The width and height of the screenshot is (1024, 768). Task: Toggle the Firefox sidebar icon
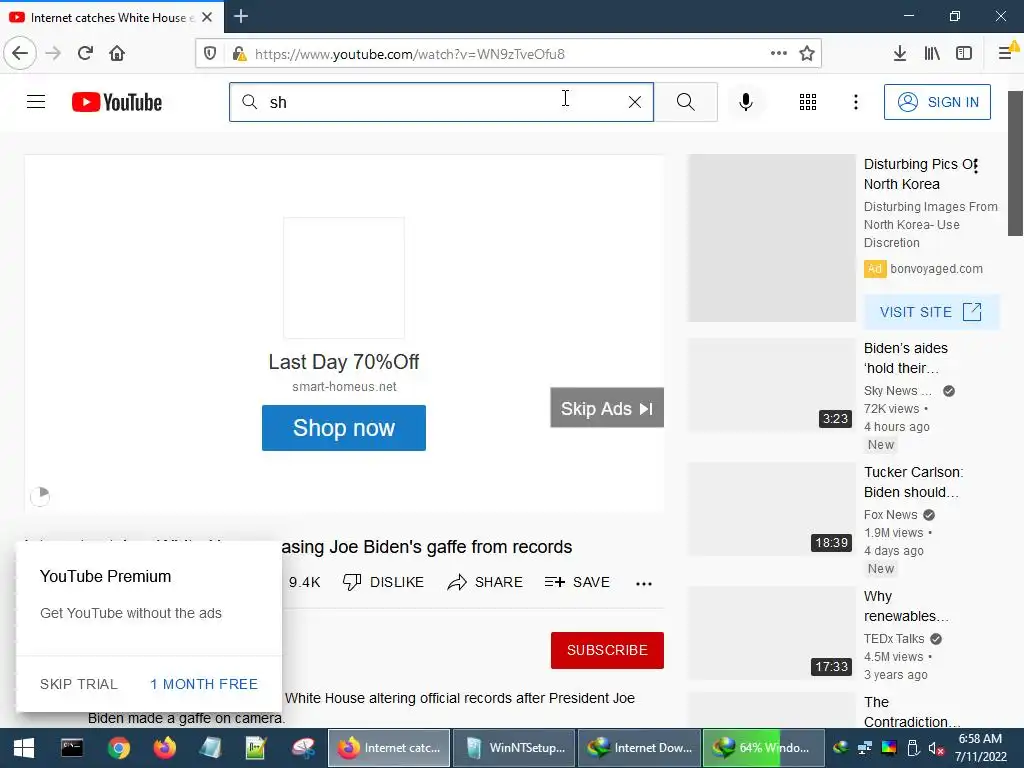tap(964, 54)
